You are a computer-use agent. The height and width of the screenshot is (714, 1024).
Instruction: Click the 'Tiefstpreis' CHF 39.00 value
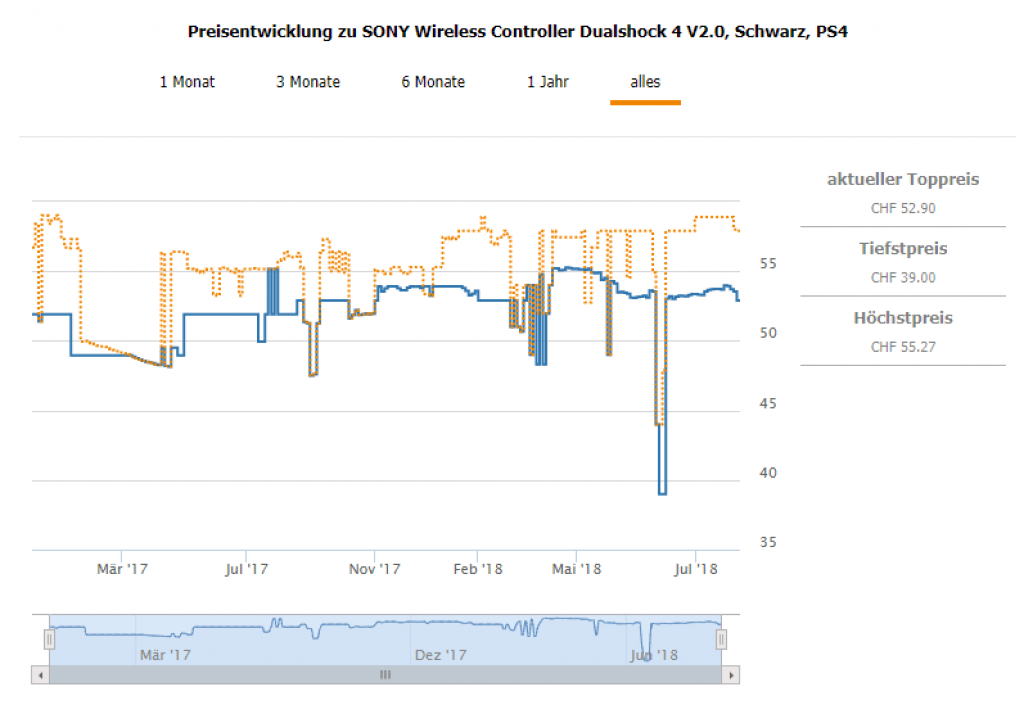[x=903, y=277]
